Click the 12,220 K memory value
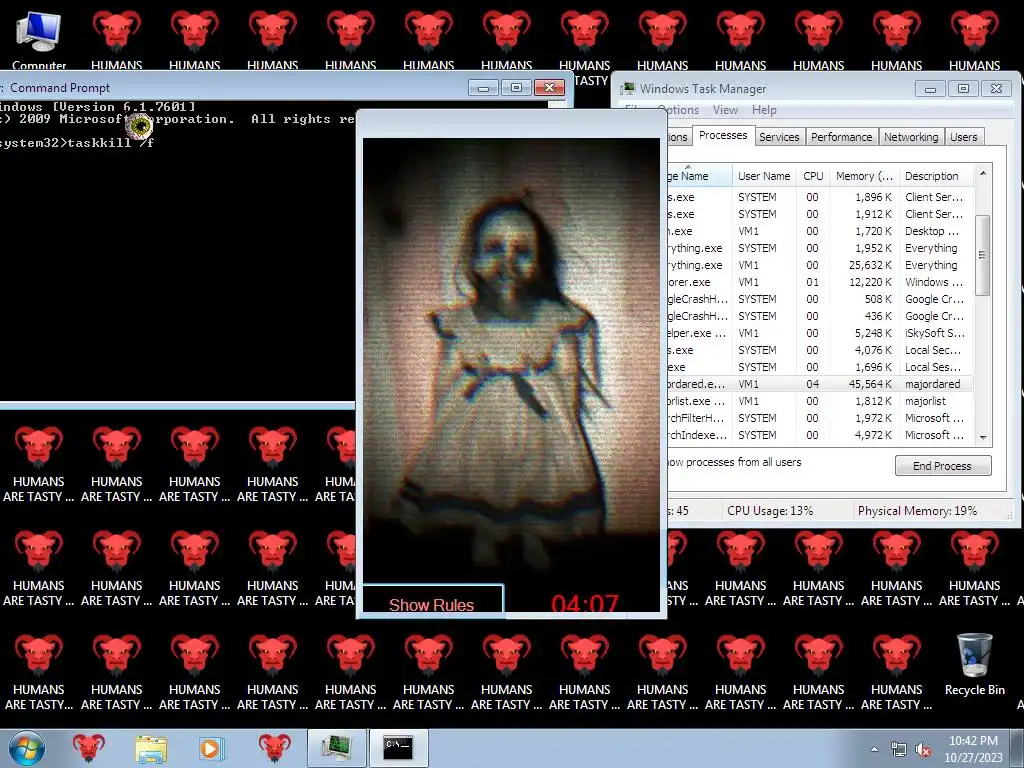The width and height of the screenshot is (1024, 768). point(870,282)
